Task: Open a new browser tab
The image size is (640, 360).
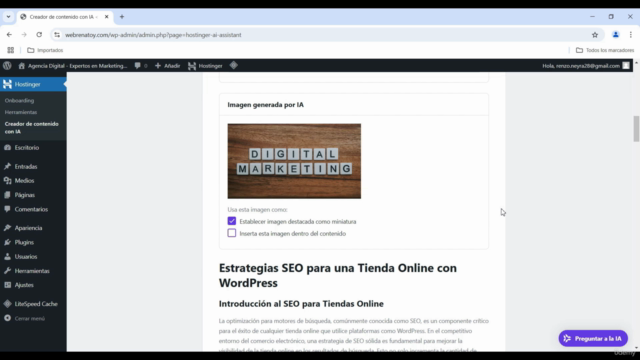Action: point(122,17)
